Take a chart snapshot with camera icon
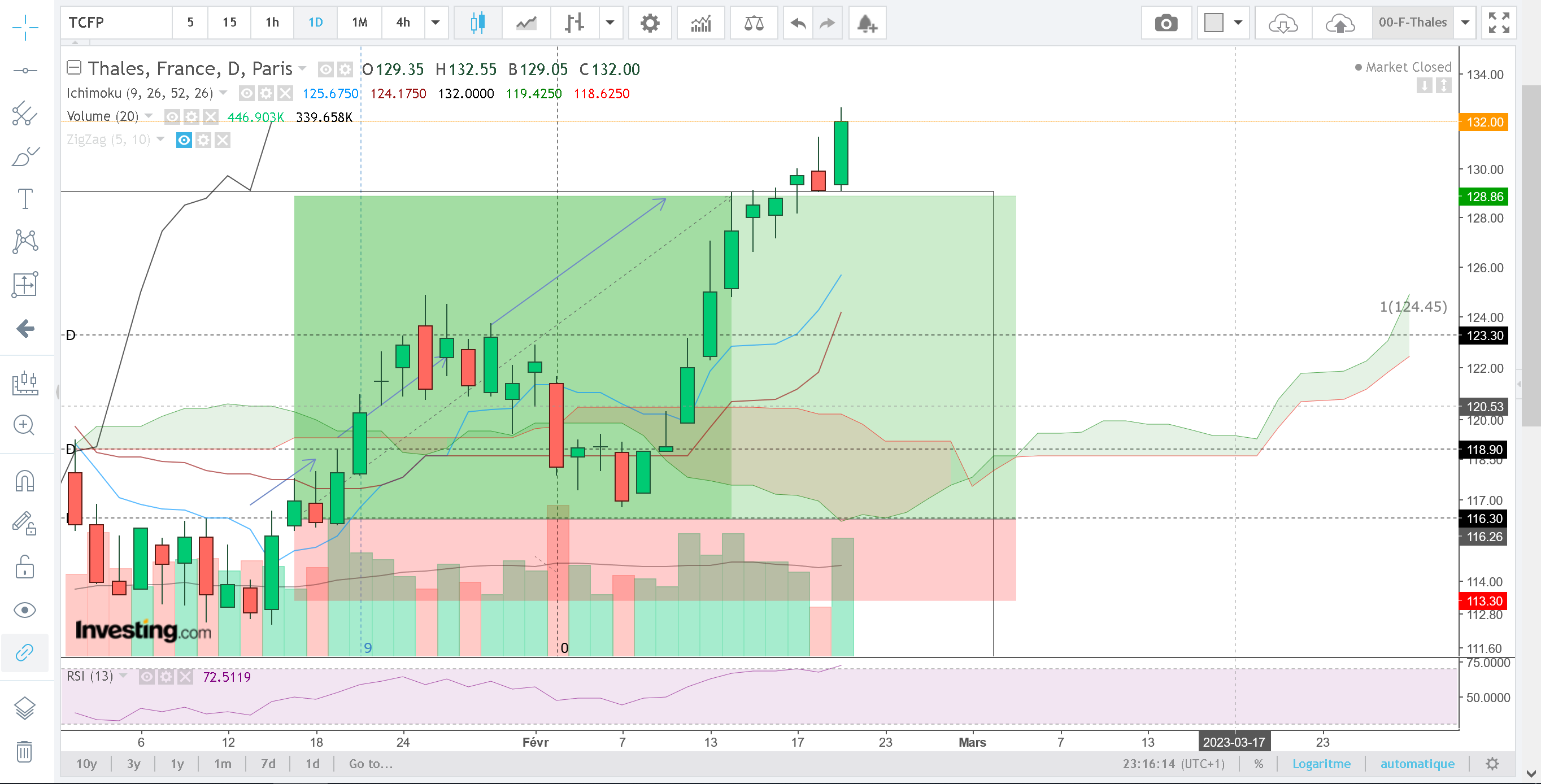The image size is (1541, 784). click(x=1165, y=23)
